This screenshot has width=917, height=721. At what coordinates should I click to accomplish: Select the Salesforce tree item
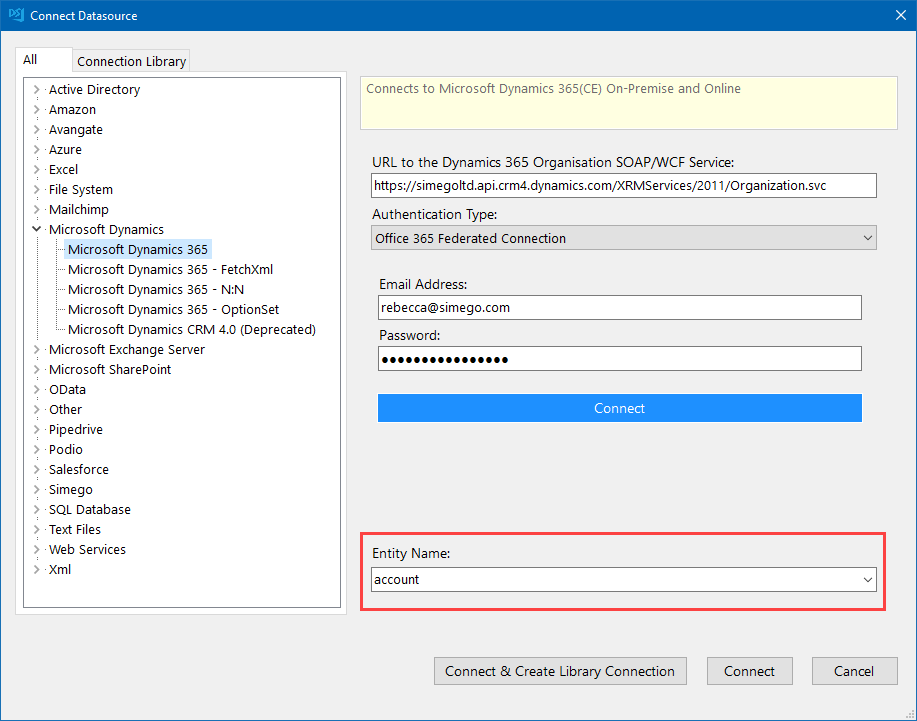point(78,470)
